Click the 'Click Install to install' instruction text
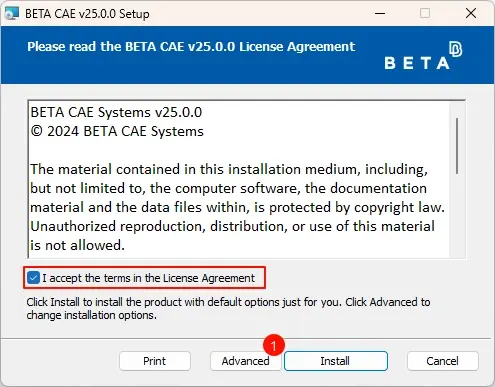This screenshot has height=387, width=495. 228,309
